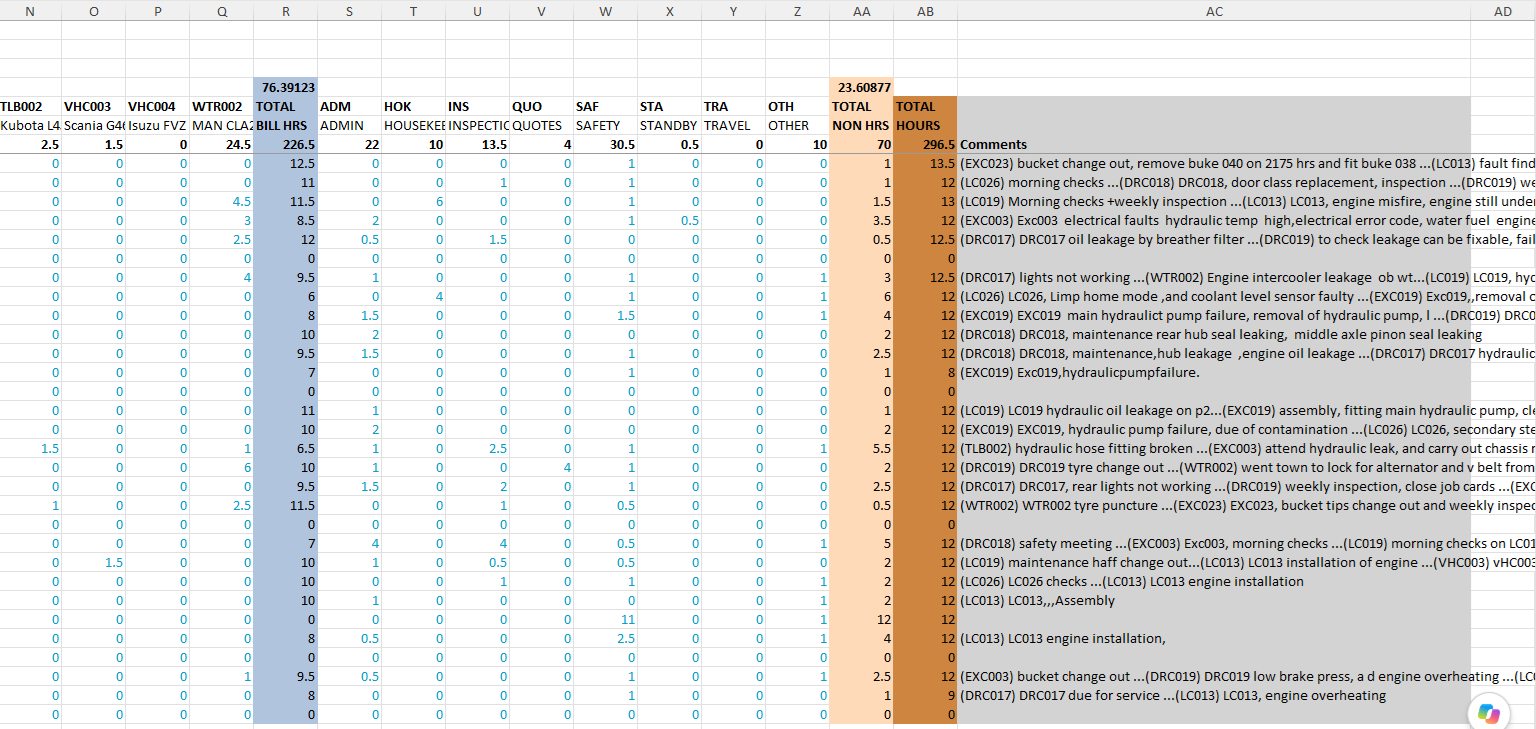The image size is (1536, 729).
Task: Click the 226.5 total bill hours cell
Action: click(x=286, y=144)
